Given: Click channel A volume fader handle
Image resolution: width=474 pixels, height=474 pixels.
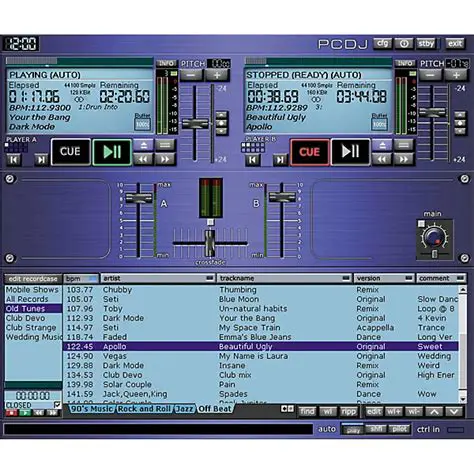Looking at the screenshot, I should 139,198.
